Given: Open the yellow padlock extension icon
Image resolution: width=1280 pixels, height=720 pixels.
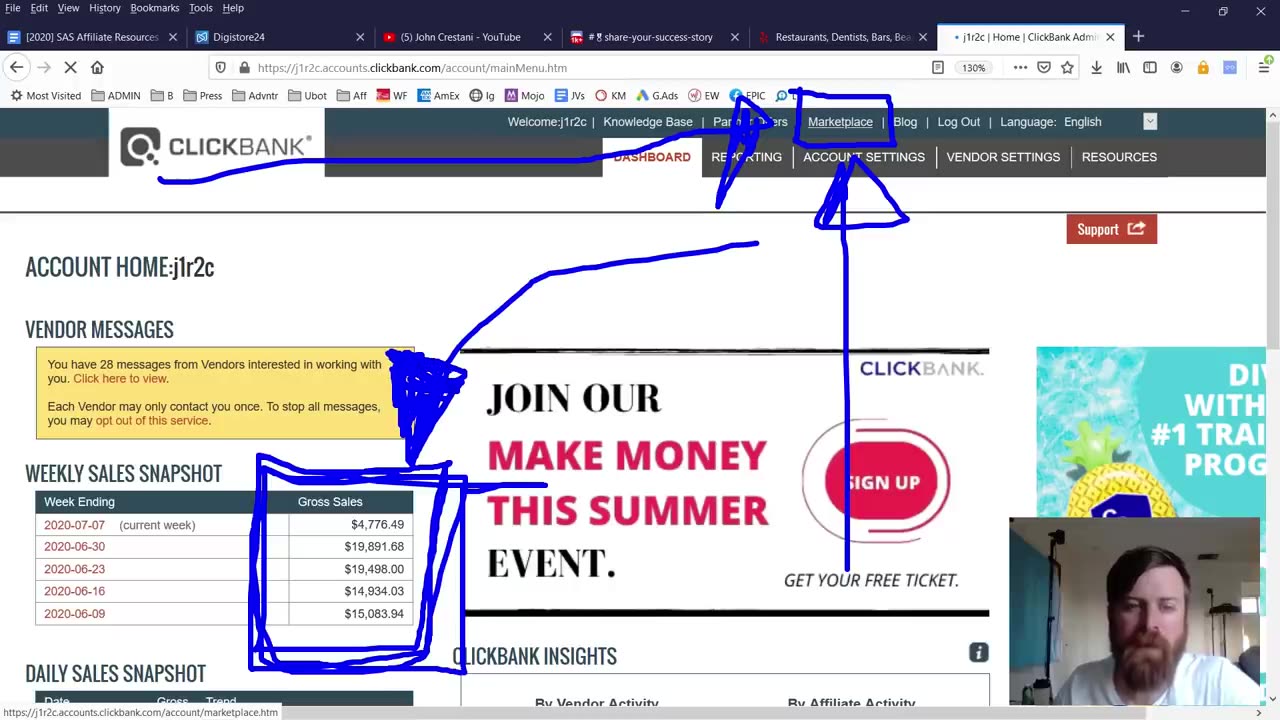Looking at the screenshot, I should point(1203,67).
